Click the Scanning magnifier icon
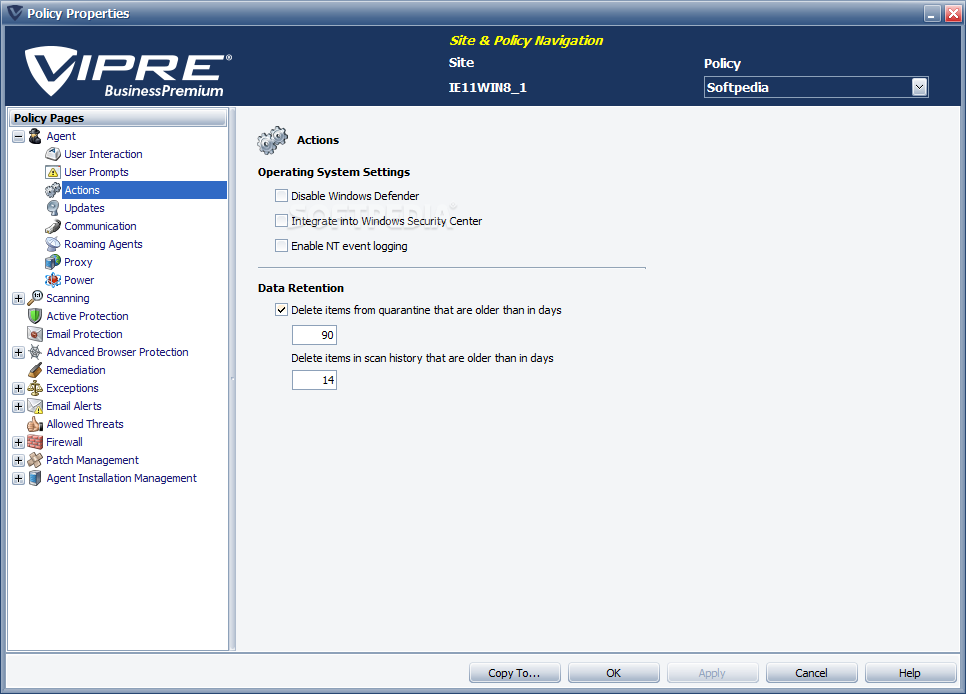The height and width of the screenshot is (694, 966). point(35,298)
